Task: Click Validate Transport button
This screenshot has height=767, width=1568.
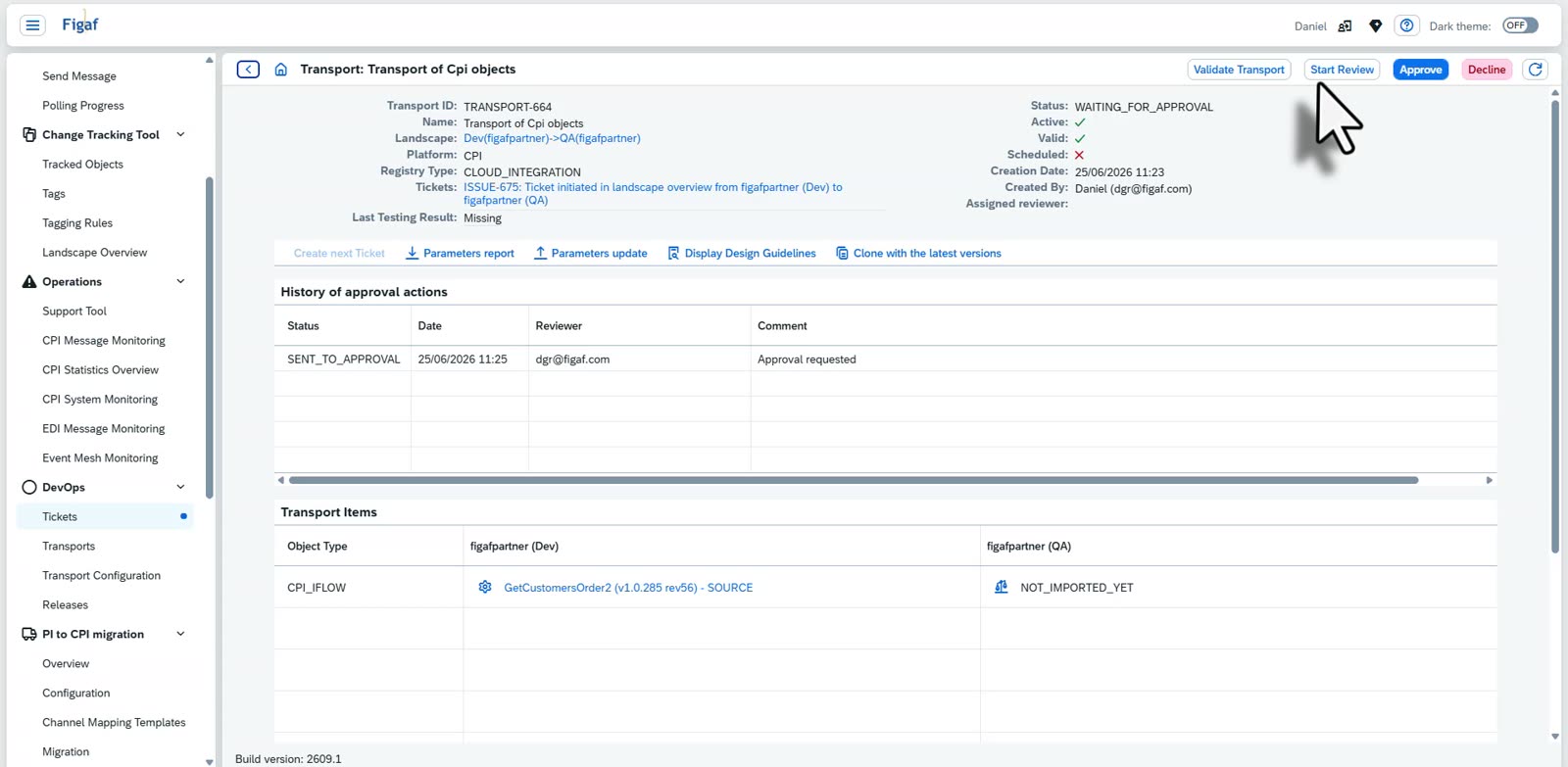Action: click(1239, 70)
